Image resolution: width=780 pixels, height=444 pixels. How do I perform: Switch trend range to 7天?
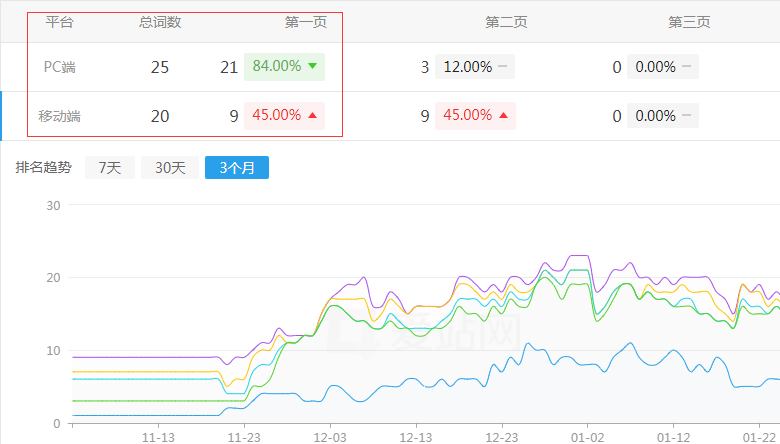[x=109, y=168]
